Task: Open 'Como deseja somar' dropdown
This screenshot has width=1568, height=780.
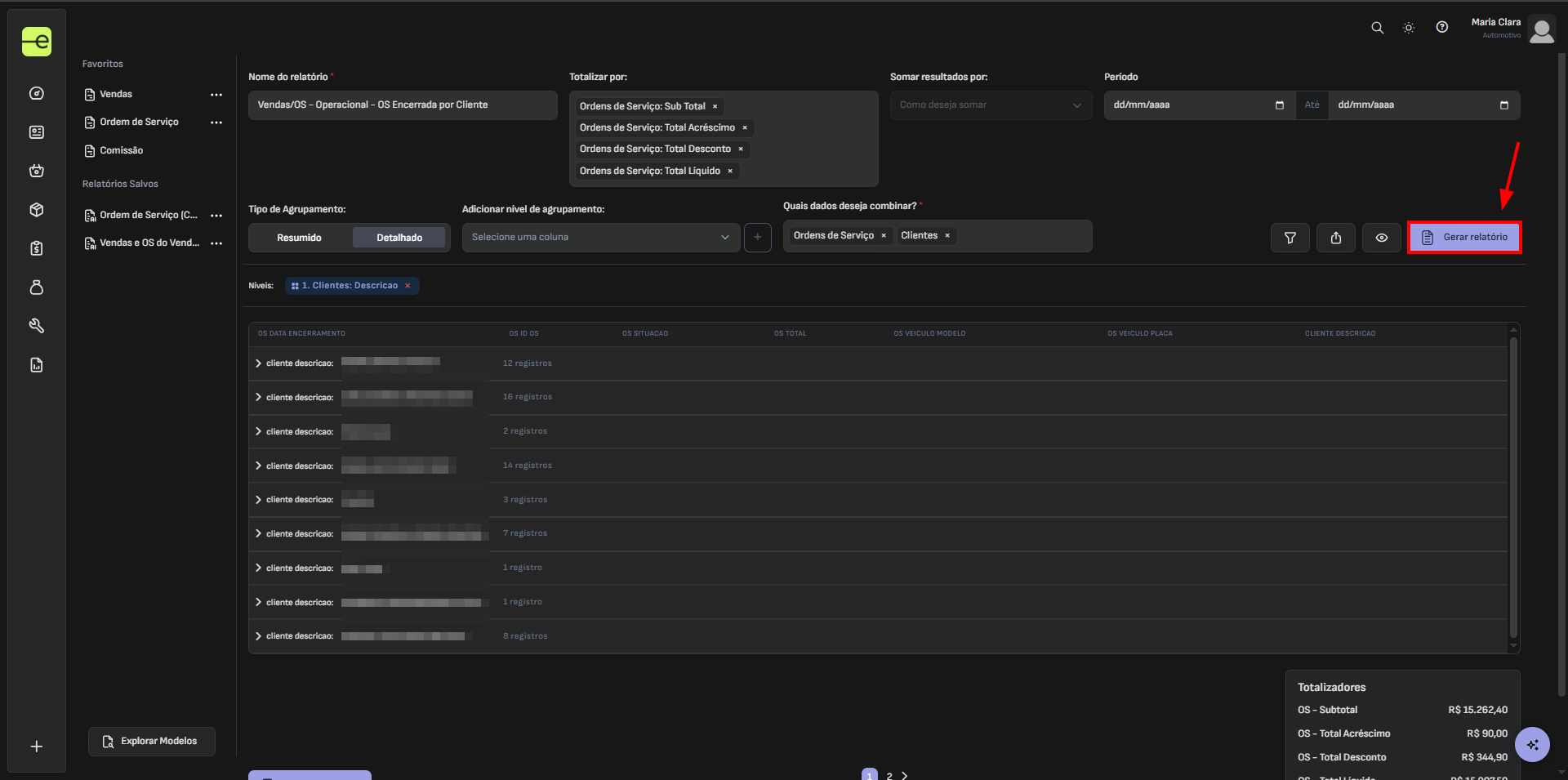Action: pyautogui.click(x=990, y=105)
